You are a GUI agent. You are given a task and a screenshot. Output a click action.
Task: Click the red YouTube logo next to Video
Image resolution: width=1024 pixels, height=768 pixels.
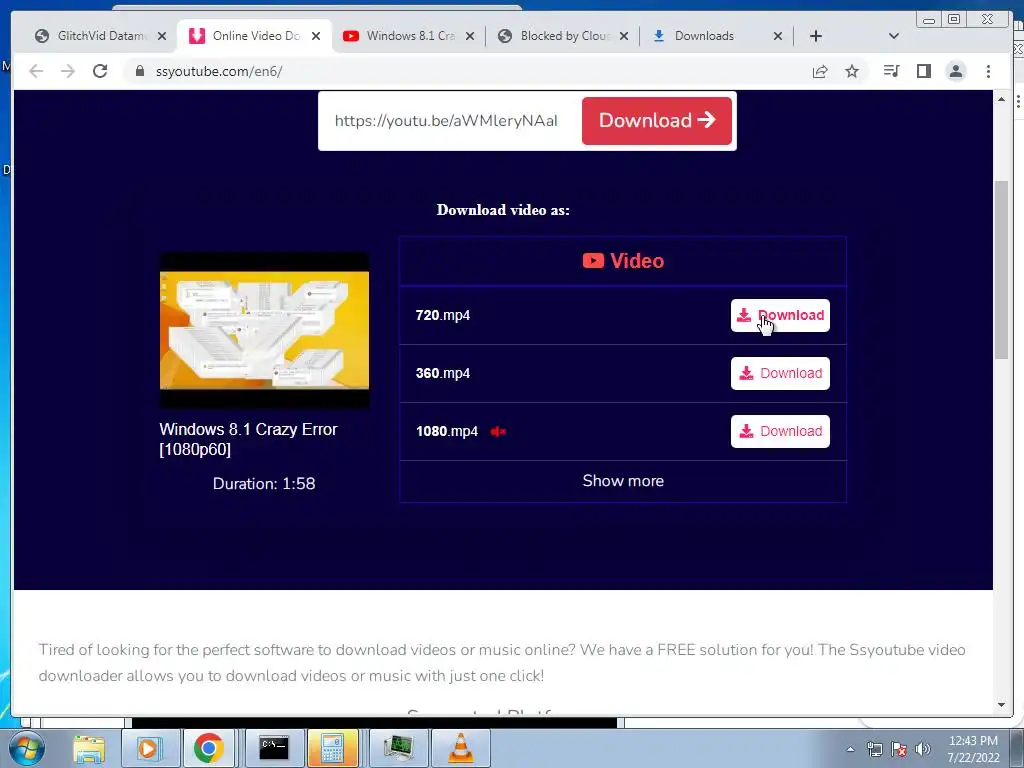tap(593, 261)
